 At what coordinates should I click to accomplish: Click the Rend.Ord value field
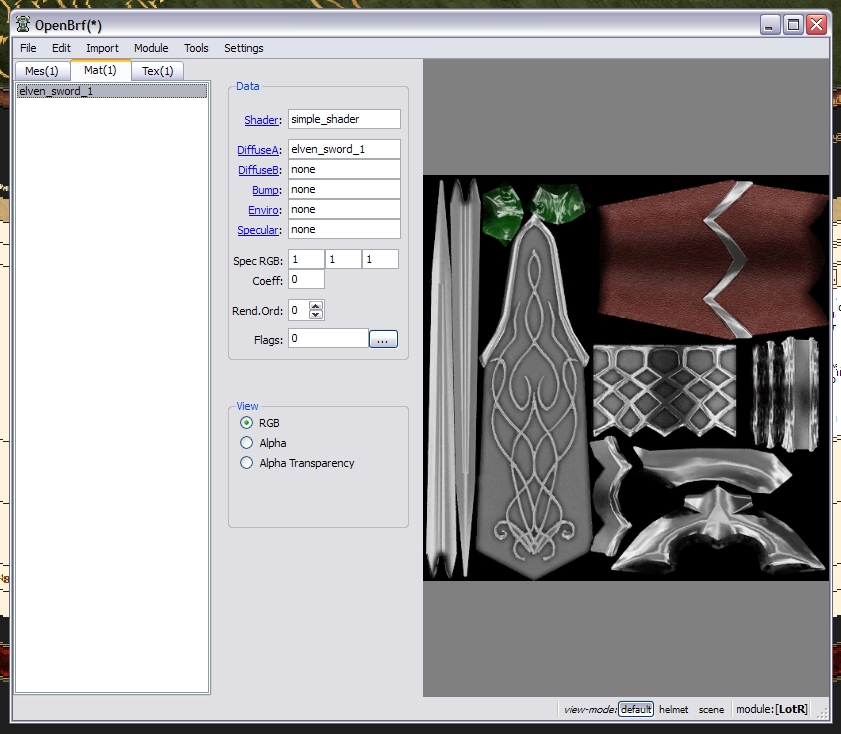(x=298, y=310)
